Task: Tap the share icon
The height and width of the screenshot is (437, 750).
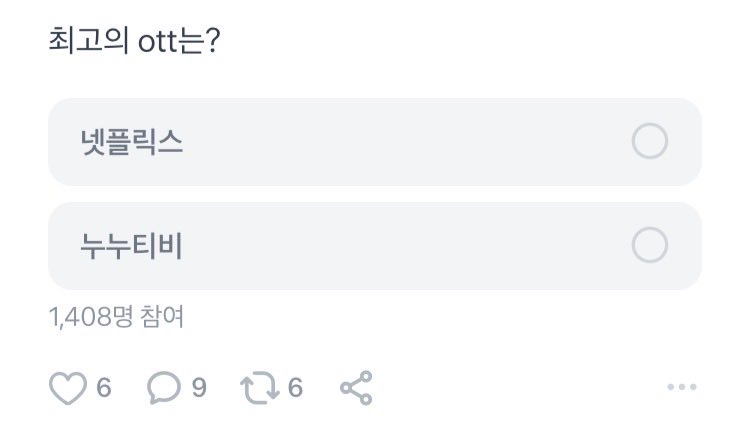Action: [x=356, y=388]
